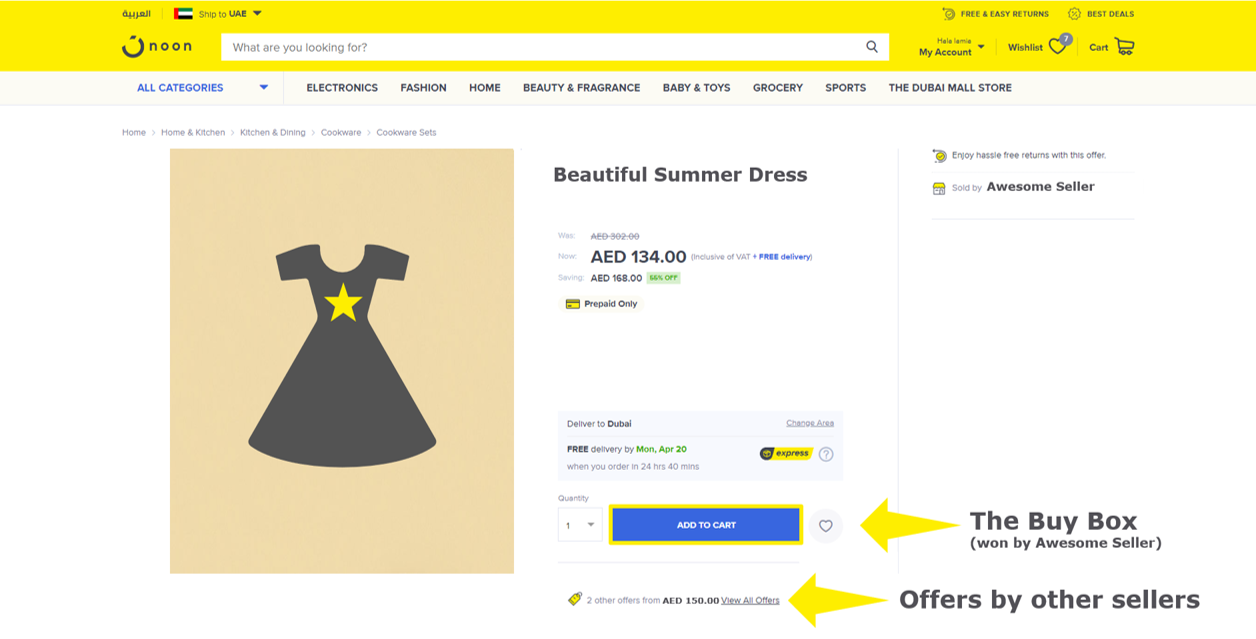
Task: Expand the My Account dropdown
Action: pos(981,47)
